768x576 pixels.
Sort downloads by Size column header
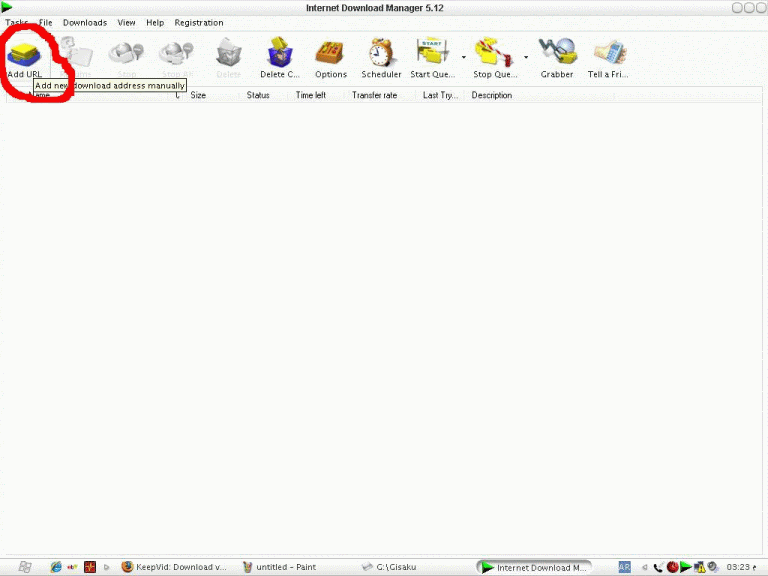[198, 95]
